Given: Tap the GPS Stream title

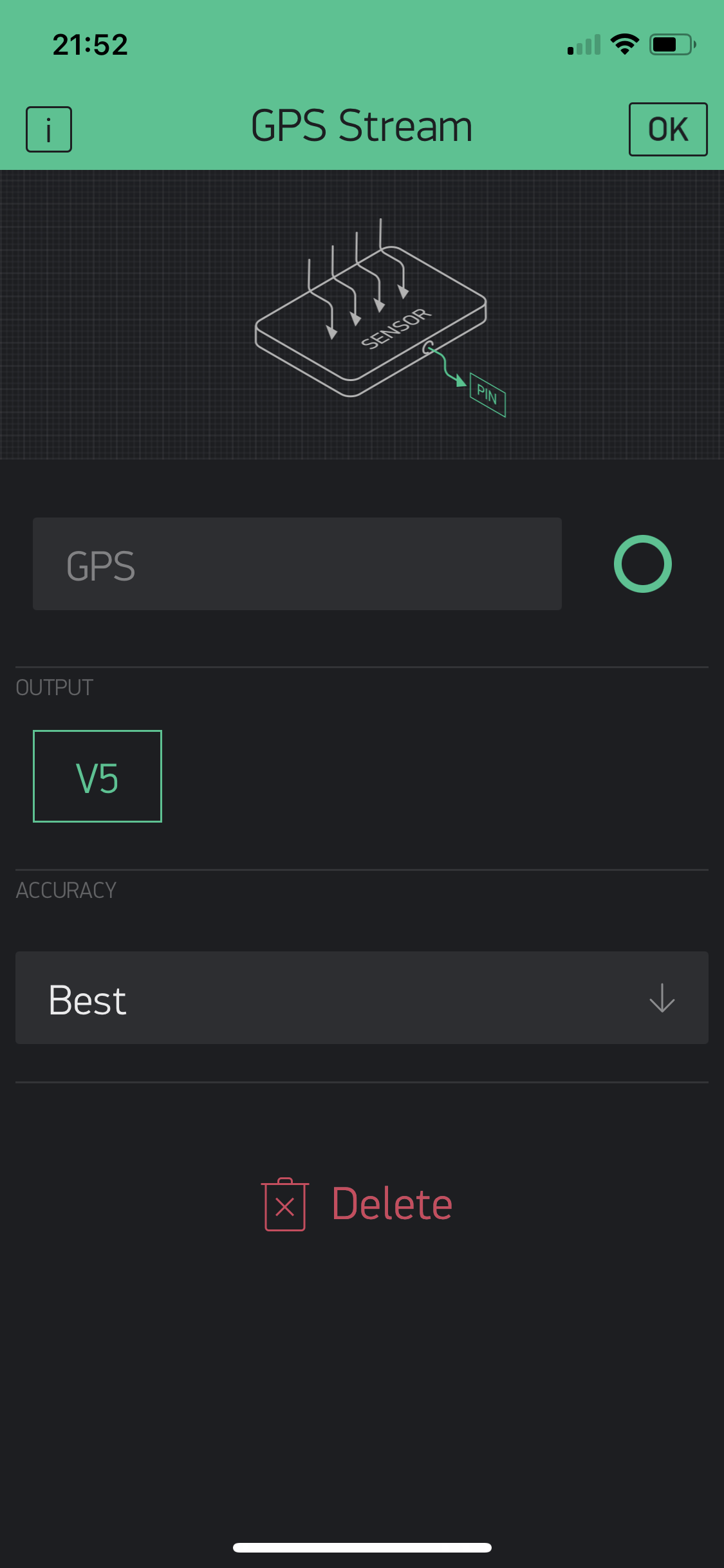Looking at the screenshot, I should click(x=362, y=126).
